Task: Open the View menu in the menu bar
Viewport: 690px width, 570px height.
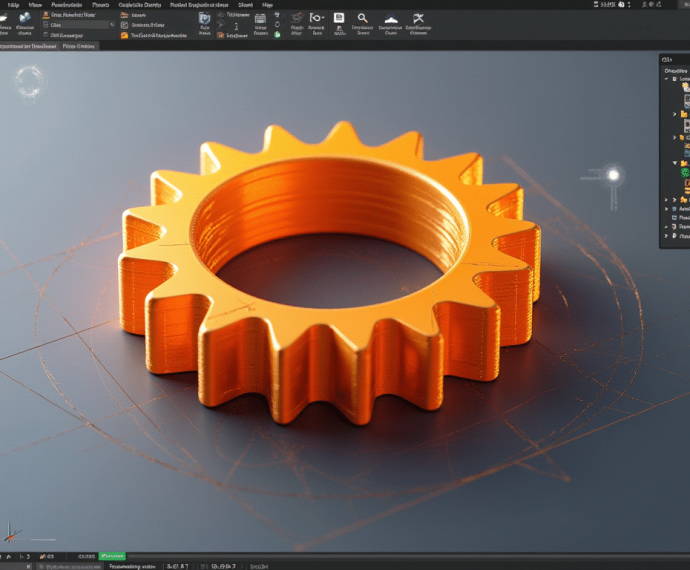Action: [x=35, y=5]
